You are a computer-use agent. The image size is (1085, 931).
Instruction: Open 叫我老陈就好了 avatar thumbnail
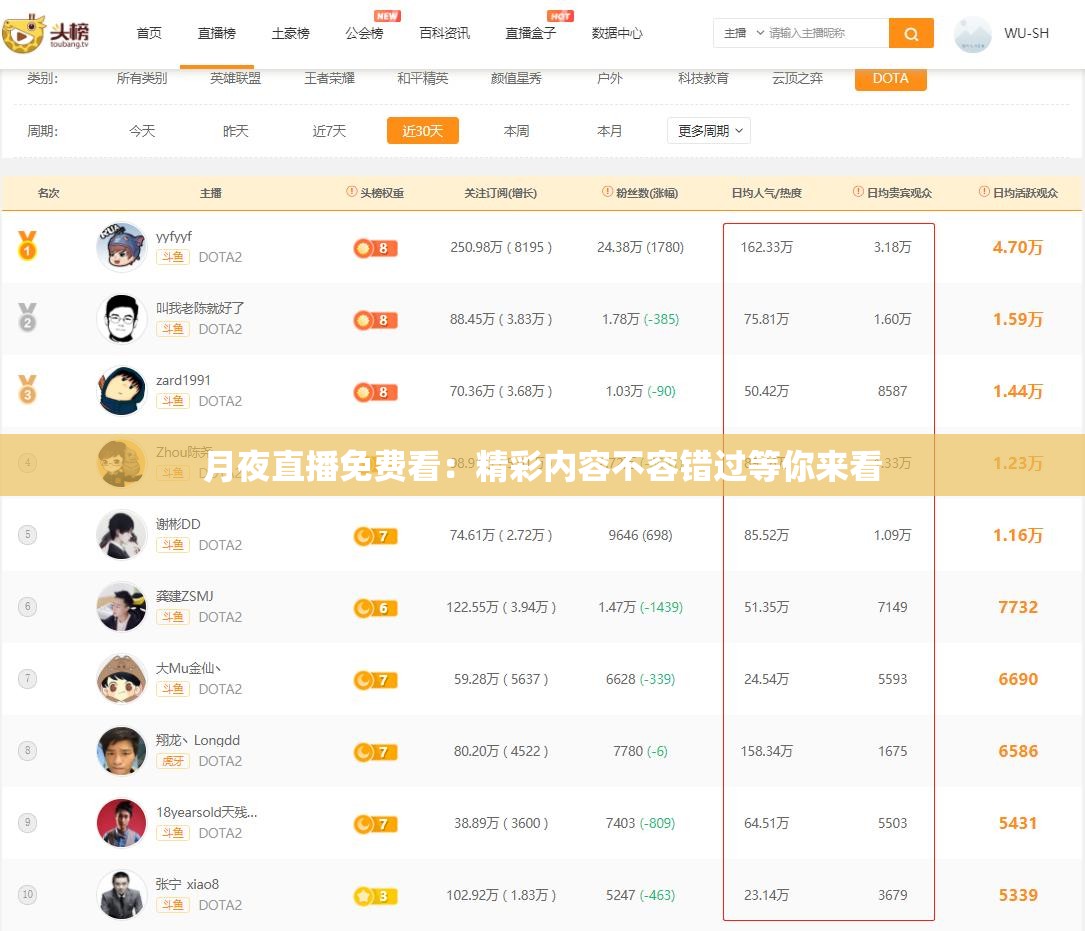122,318
